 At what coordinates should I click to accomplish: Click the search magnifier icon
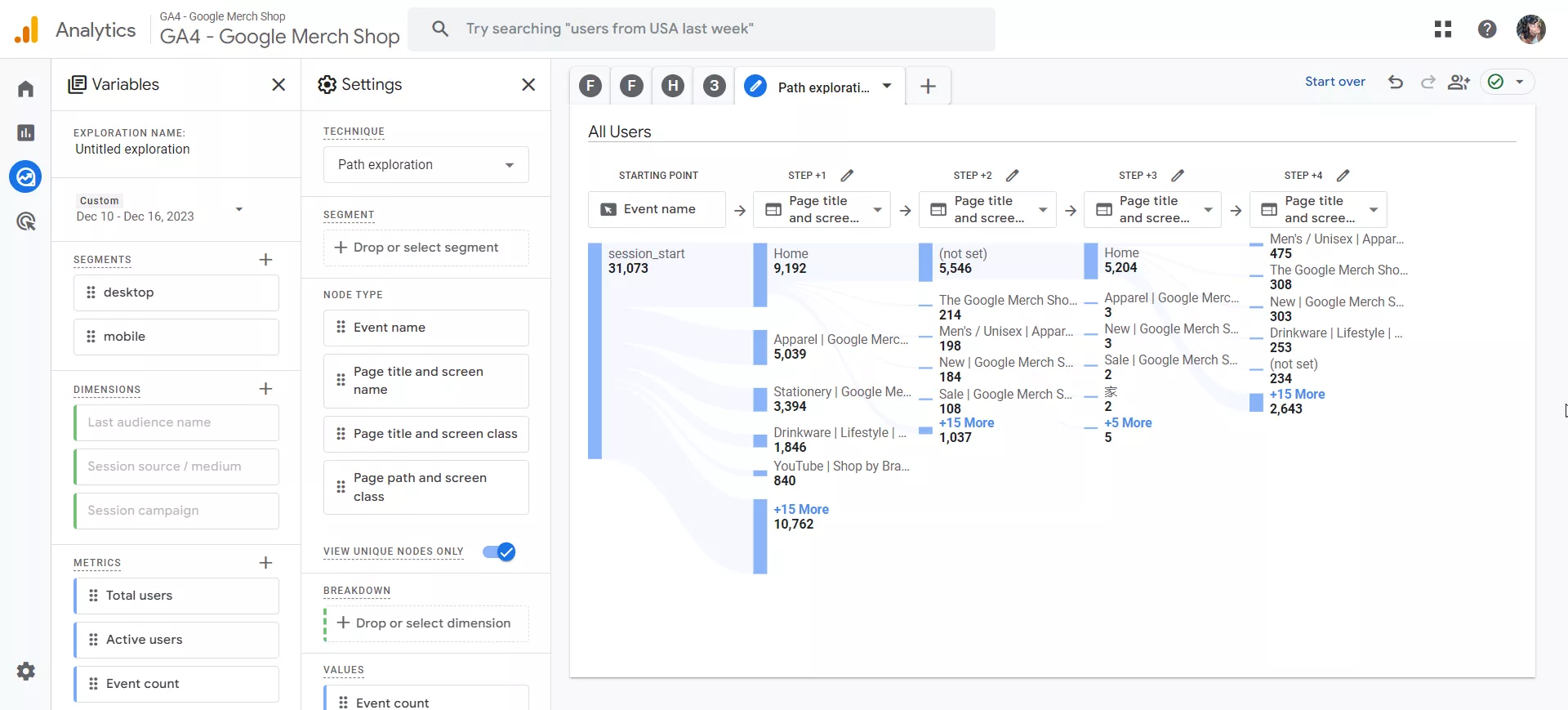[x=440, y=29]
